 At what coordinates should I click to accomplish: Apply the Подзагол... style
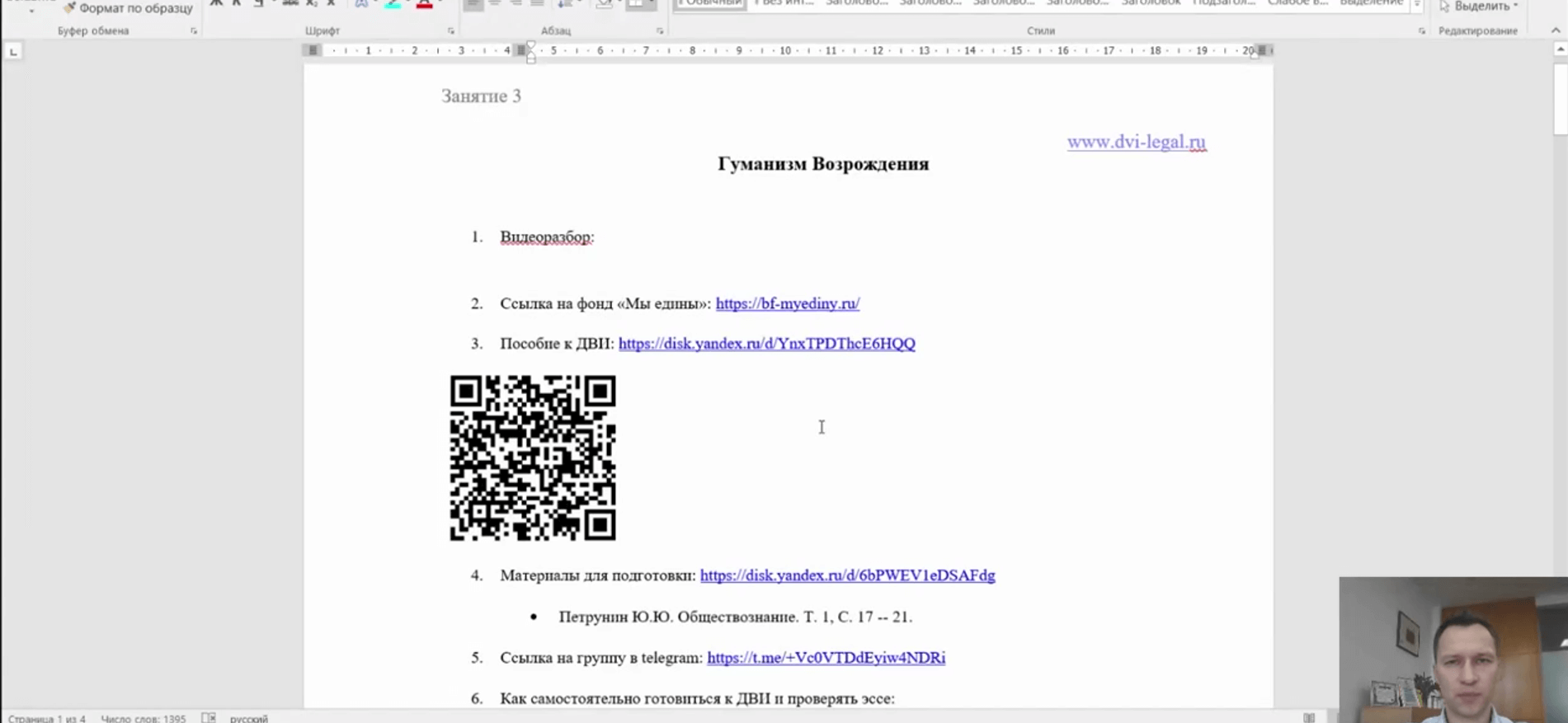[1224, 4]
